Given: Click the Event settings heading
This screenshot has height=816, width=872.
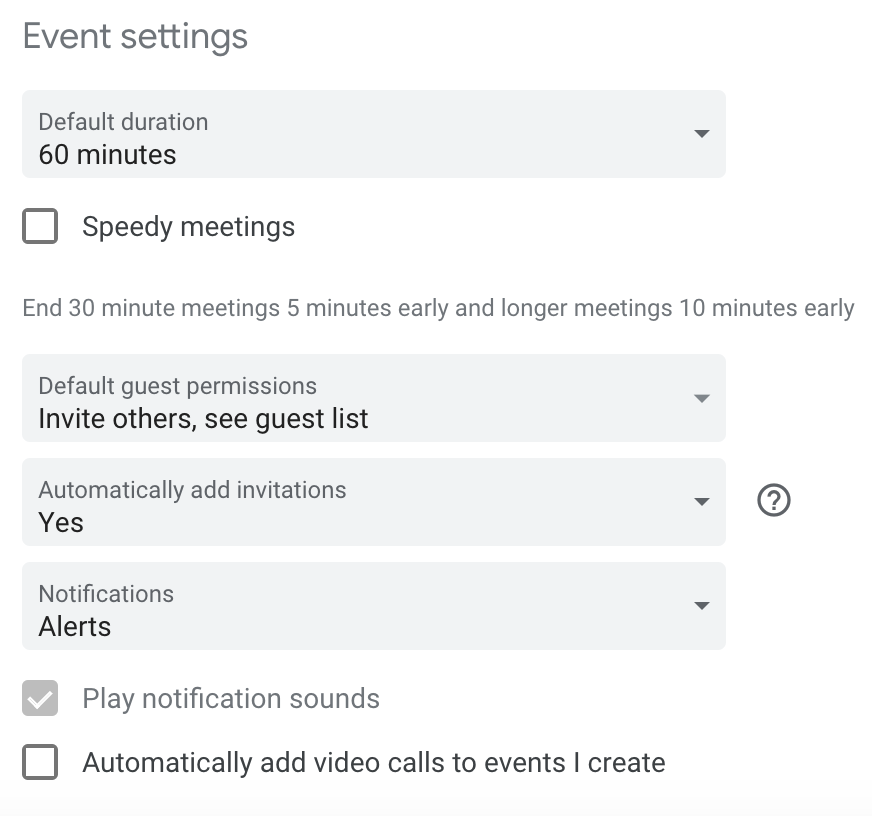Looking at the screenshot, I should click(x=135, y=37).
